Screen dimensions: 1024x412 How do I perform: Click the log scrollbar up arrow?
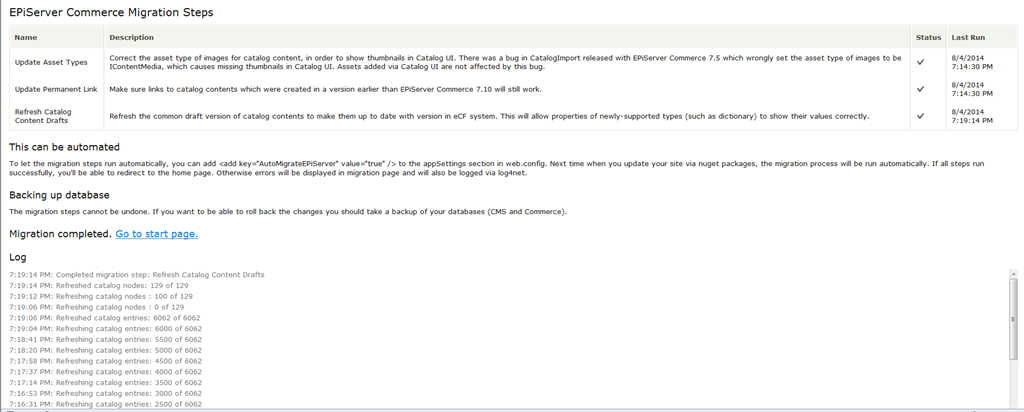click(1015, 274)
